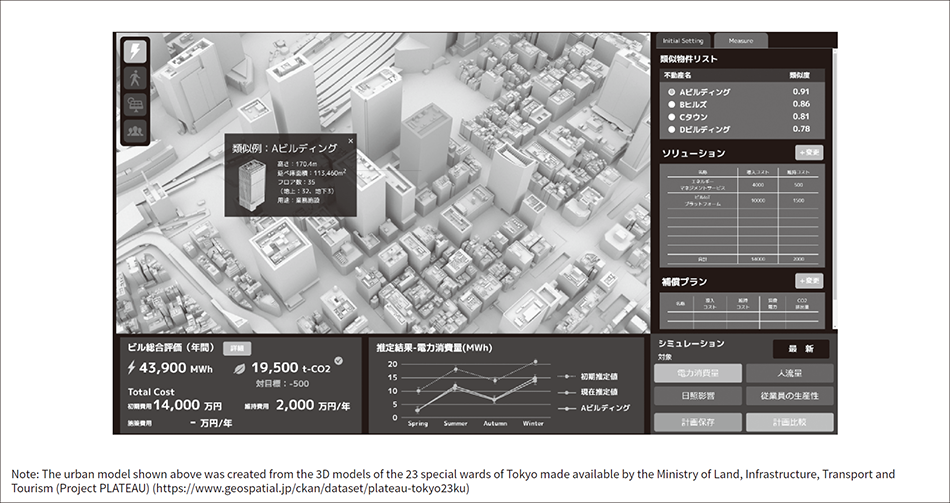Select the Cタウン radio button

671,116
